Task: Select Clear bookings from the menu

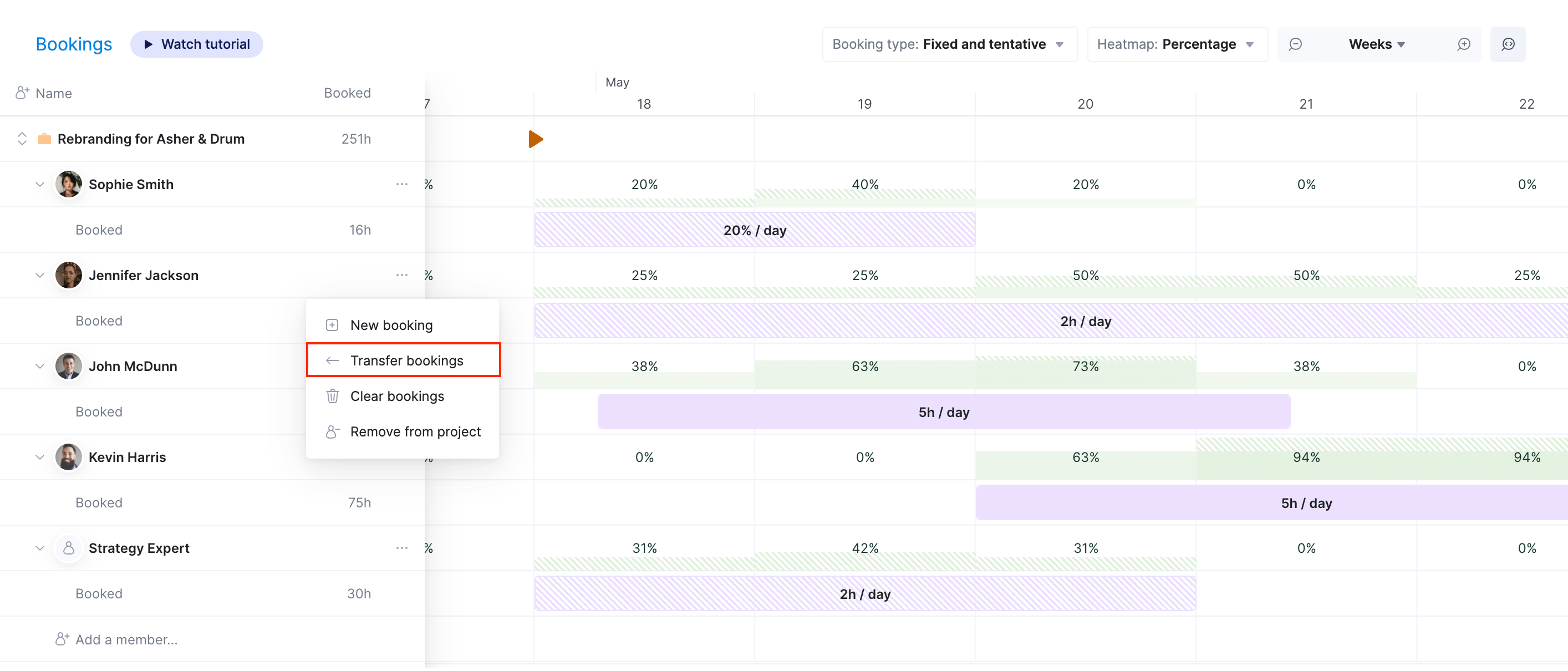Action: coord(403,396)
